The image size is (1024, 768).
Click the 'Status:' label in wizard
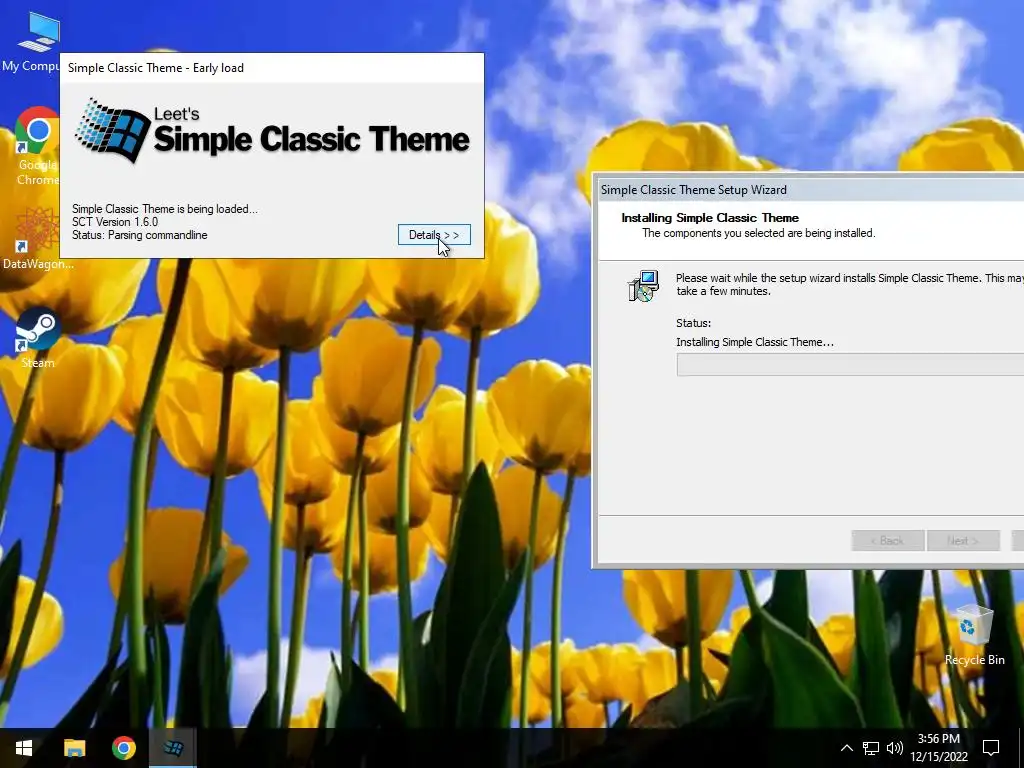coord(694,323)
